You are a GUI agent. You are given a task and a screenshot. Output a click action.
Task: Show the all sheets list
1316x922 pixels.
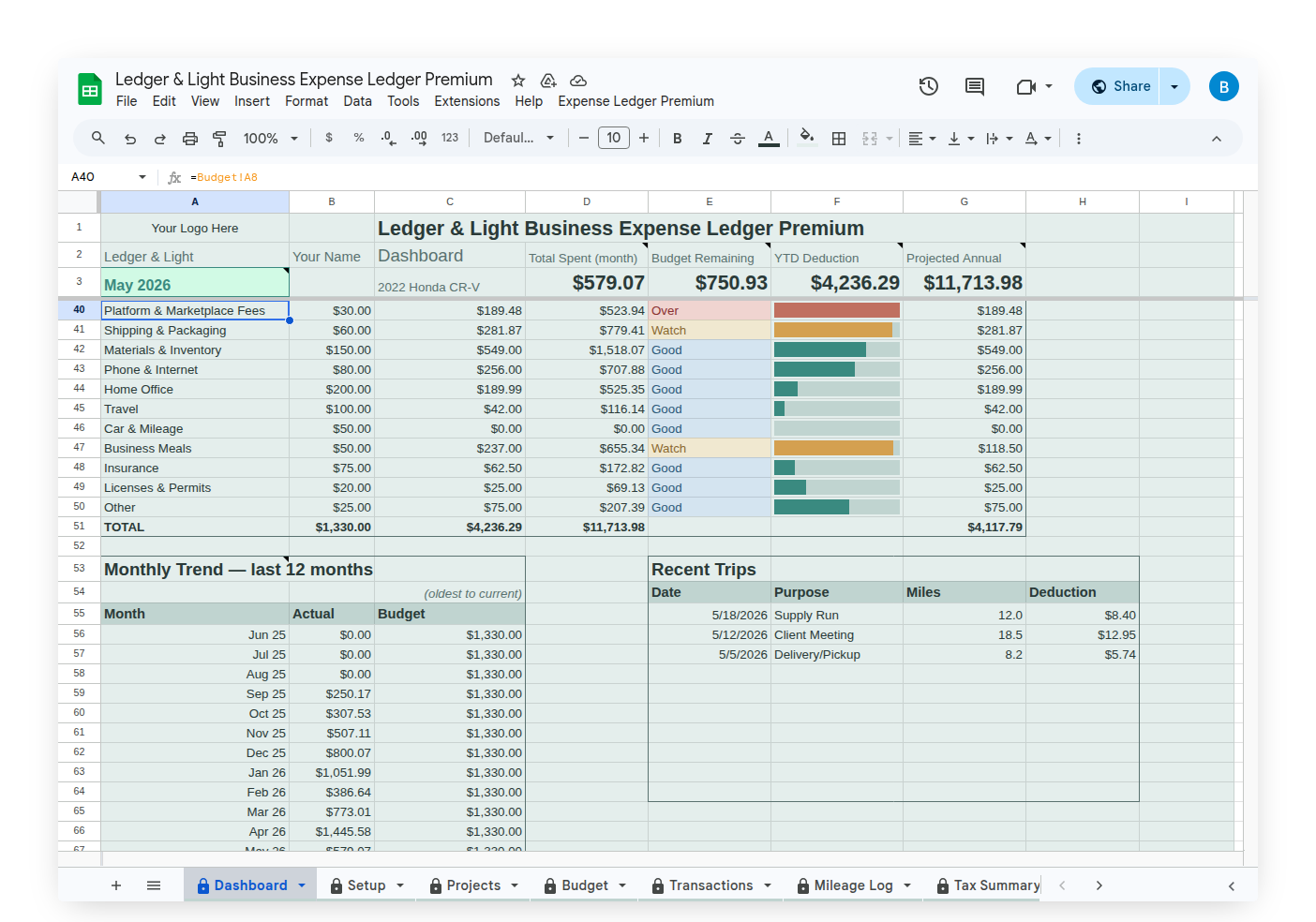tap(154, 885)
